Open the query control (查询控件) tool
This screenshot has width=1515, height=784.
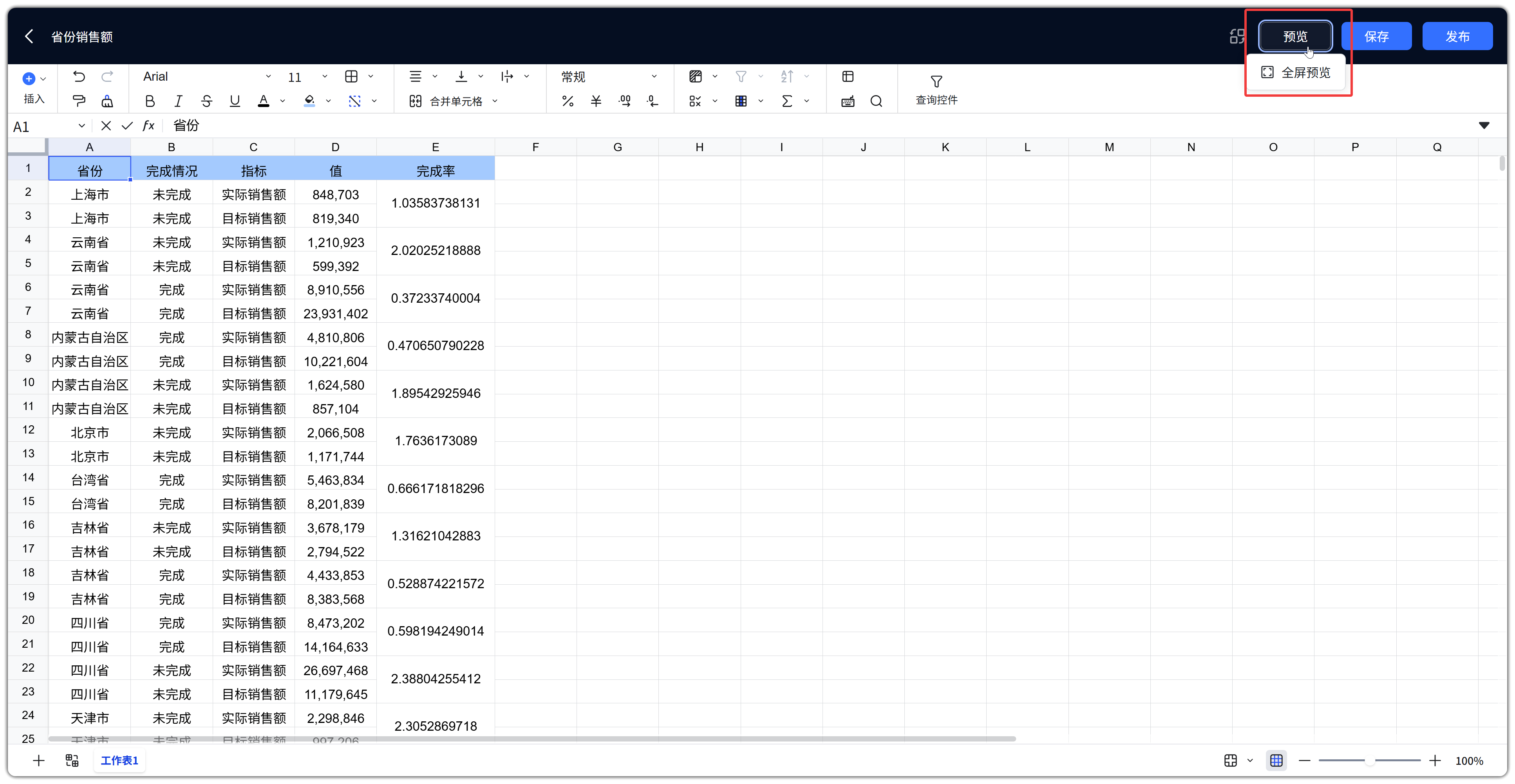pyautogui.click(x=936, y=89)
